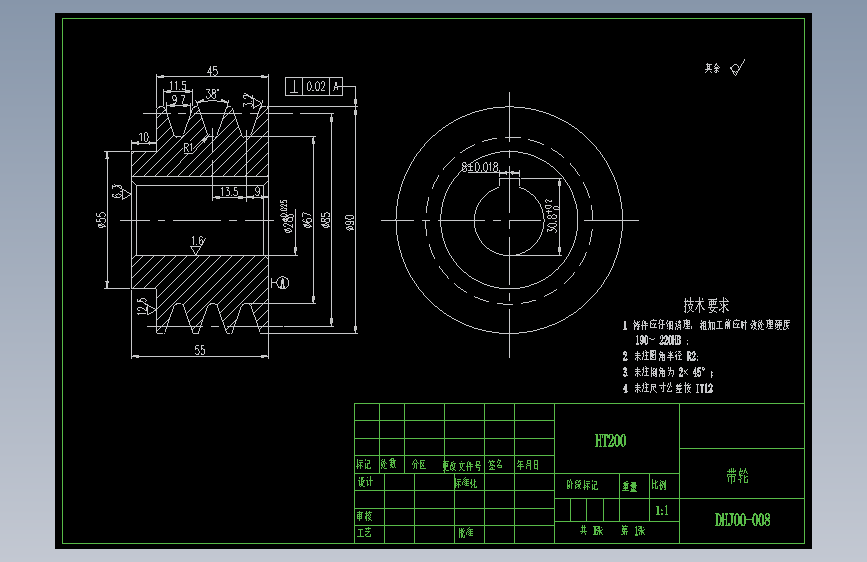Click the 'A' datum reference in tolerance frame
Image resolution: width=867 pixels, height=562 pixels.
click(x=336, y=86)
